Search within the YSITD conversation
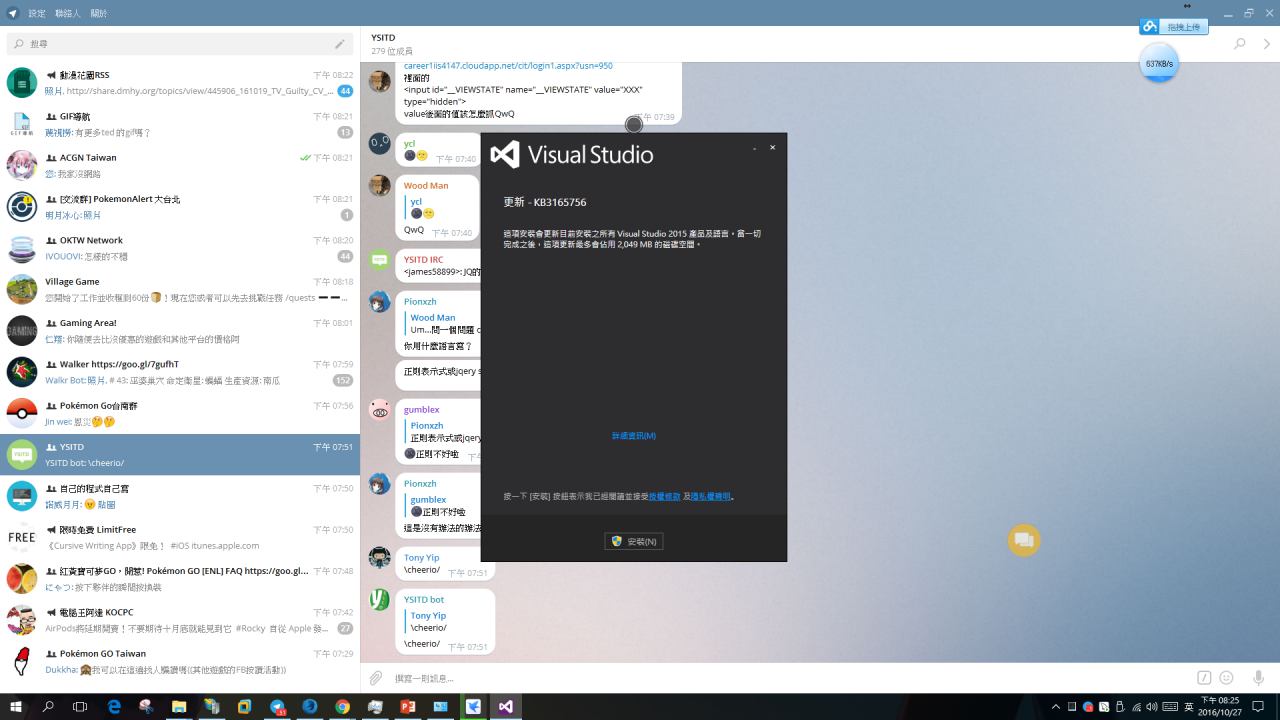Viewport: 1280px width, 720px height. [x=1239, y=44]
